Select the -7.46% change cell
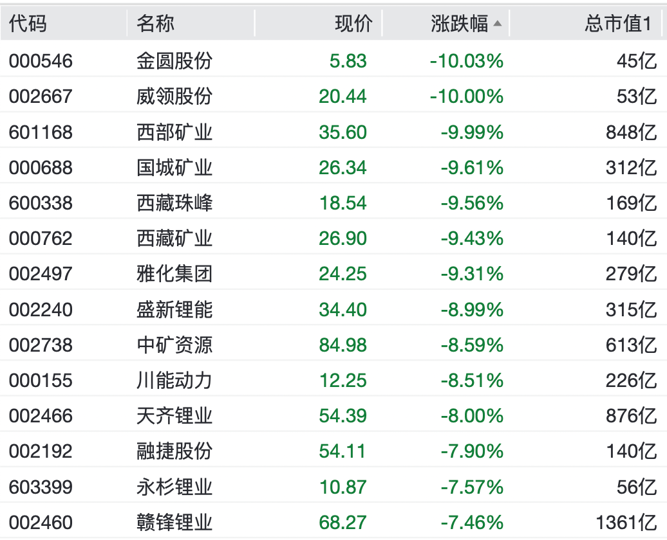This screenshot has width=667, height=540. (472, 522)
